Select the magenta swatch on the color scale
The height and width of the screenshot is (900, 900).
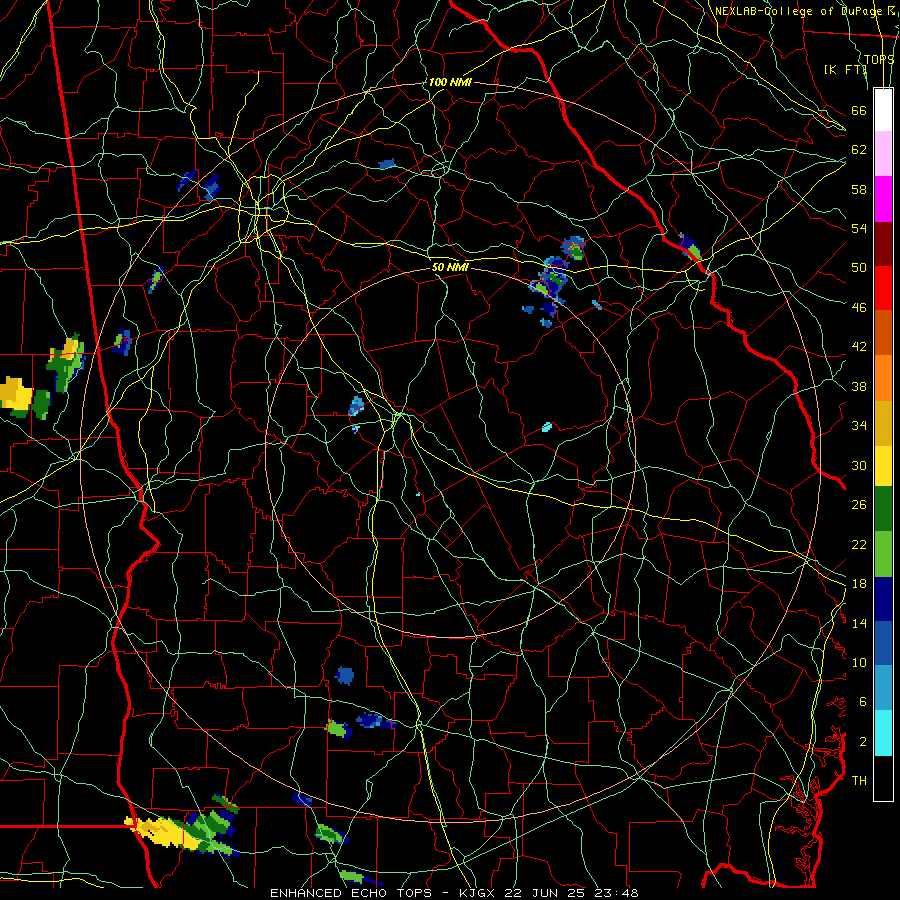(x=883, y=199)
